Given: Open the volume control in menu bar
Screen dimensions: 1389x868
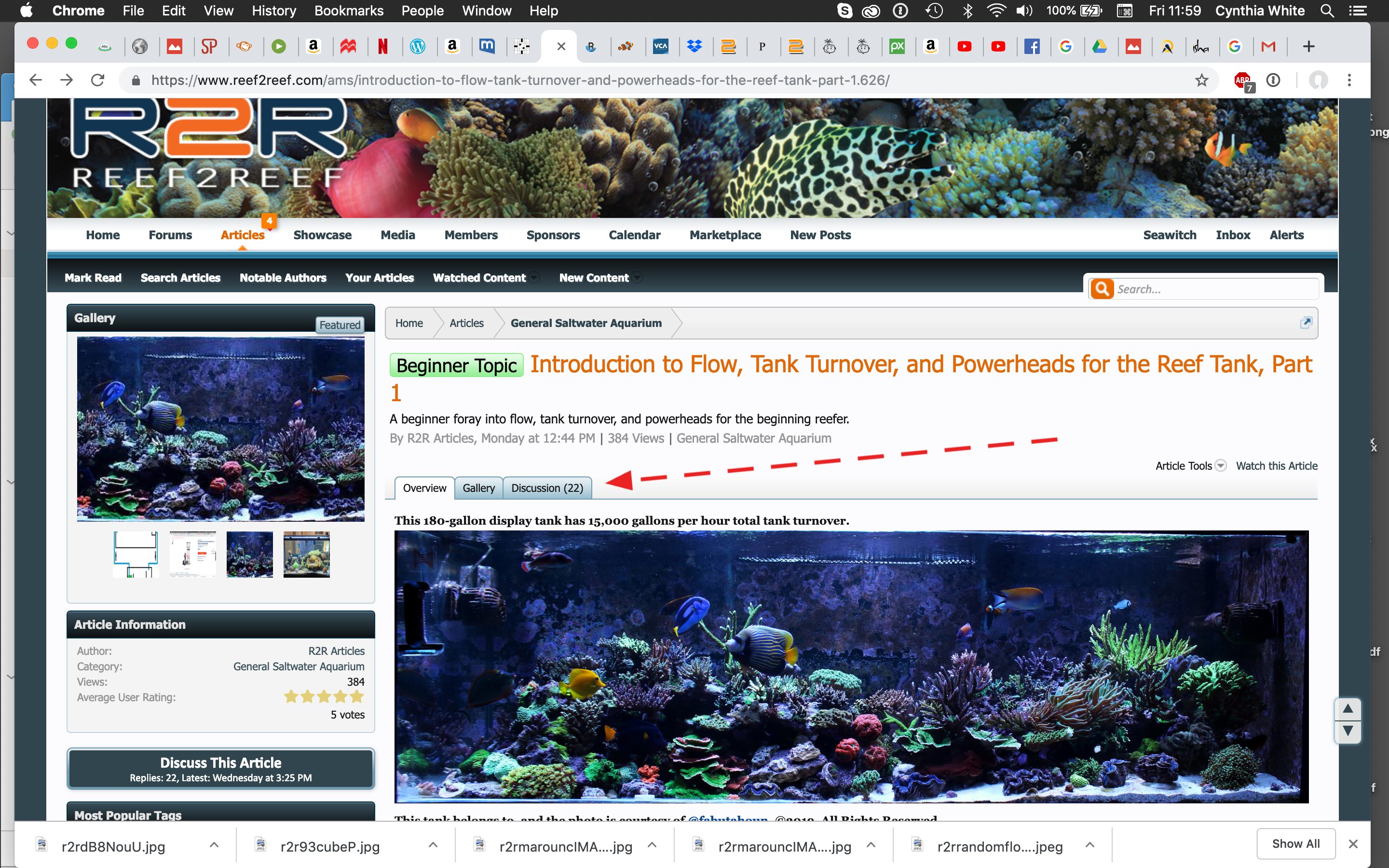Looking at the screenshot, I should click(x=1024, y=10).
